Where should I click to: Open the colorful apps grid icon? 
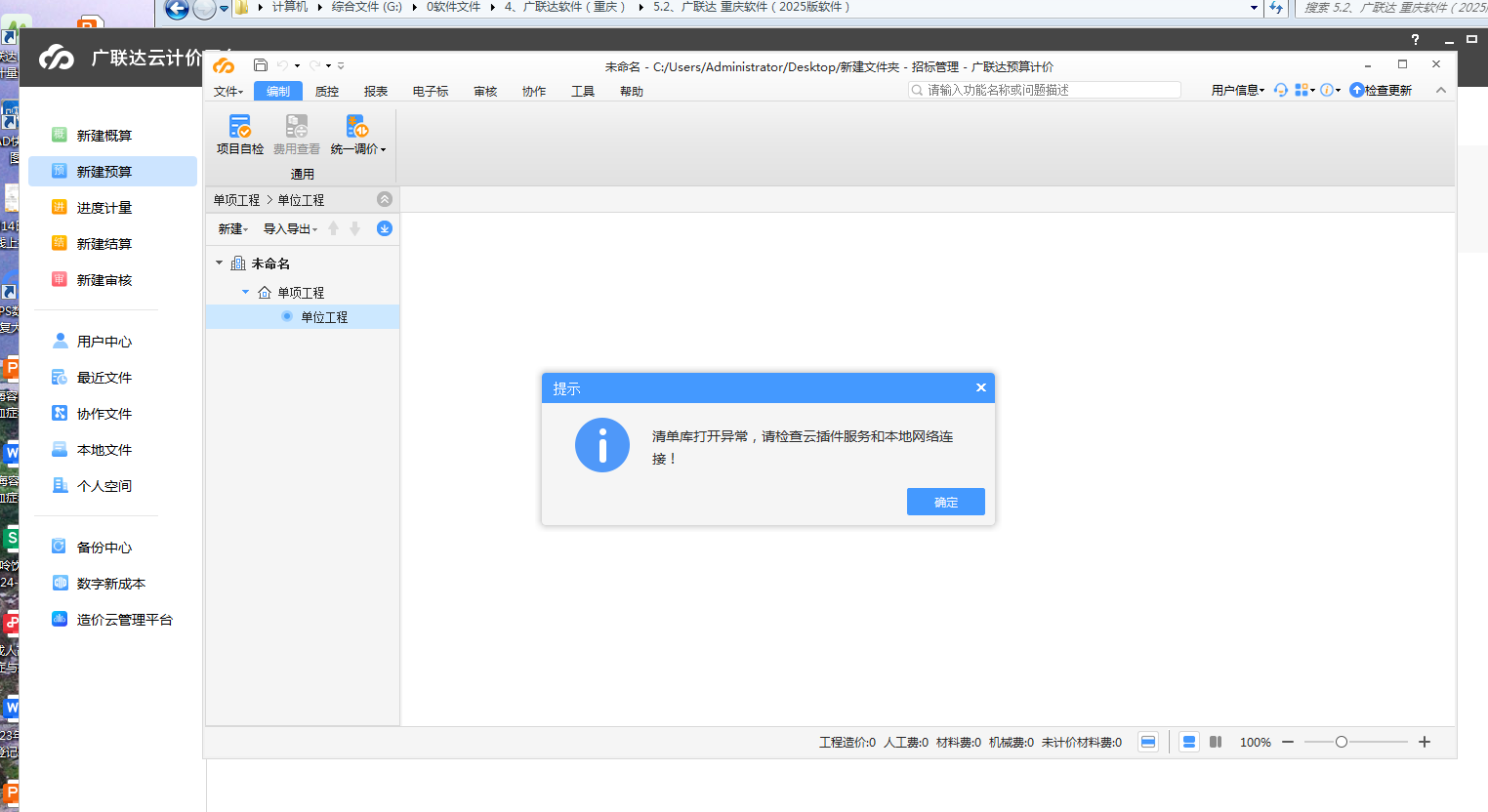coord(1302,90)
